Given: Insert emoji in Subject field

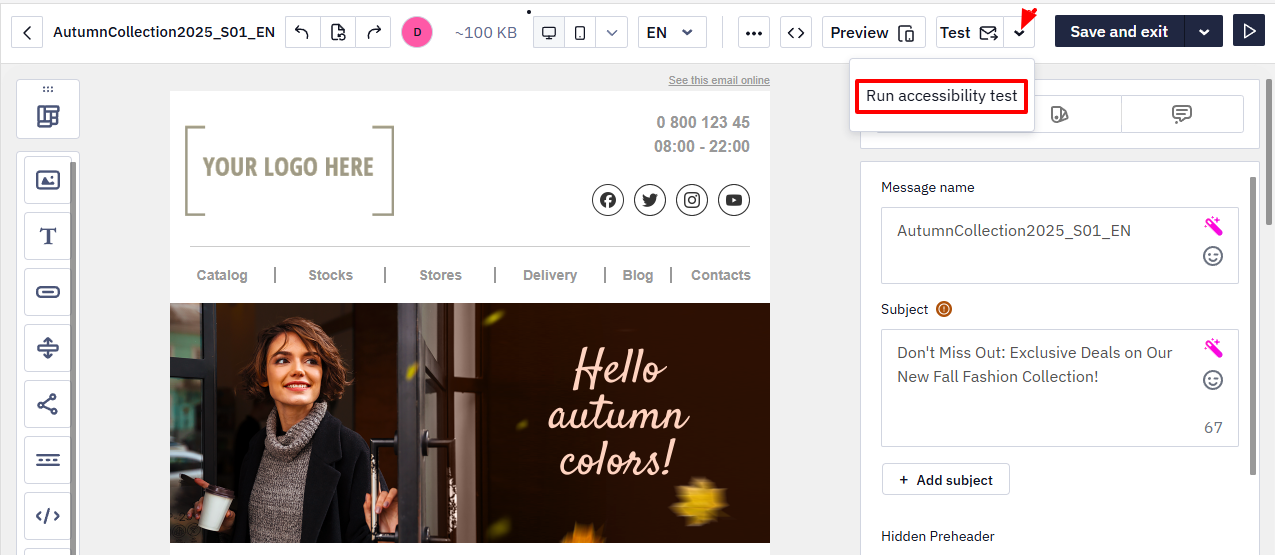Looking at the screenshot, I should [x=1213, y=380].
